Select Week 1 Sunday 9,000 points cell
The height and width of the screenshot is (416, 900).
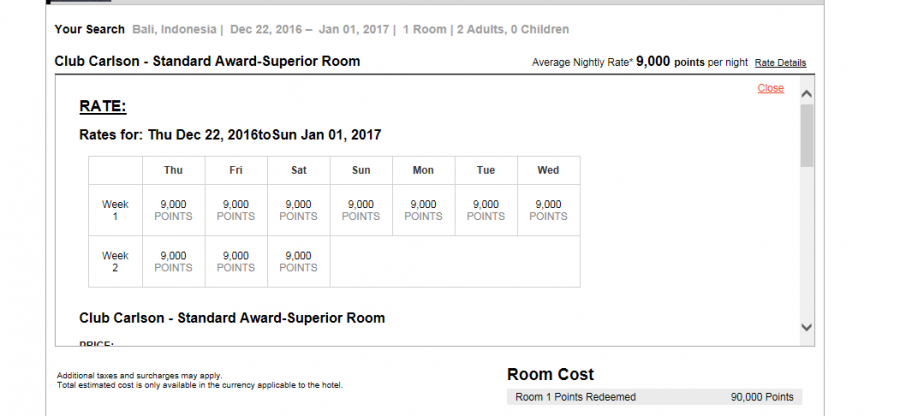pos(361,210)
